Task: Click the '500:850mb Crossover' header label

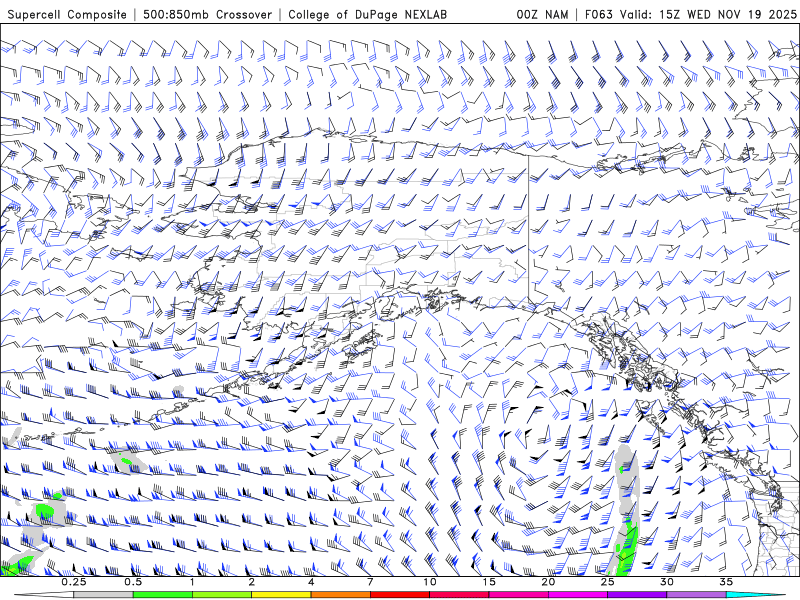Action: coord(208,15)
